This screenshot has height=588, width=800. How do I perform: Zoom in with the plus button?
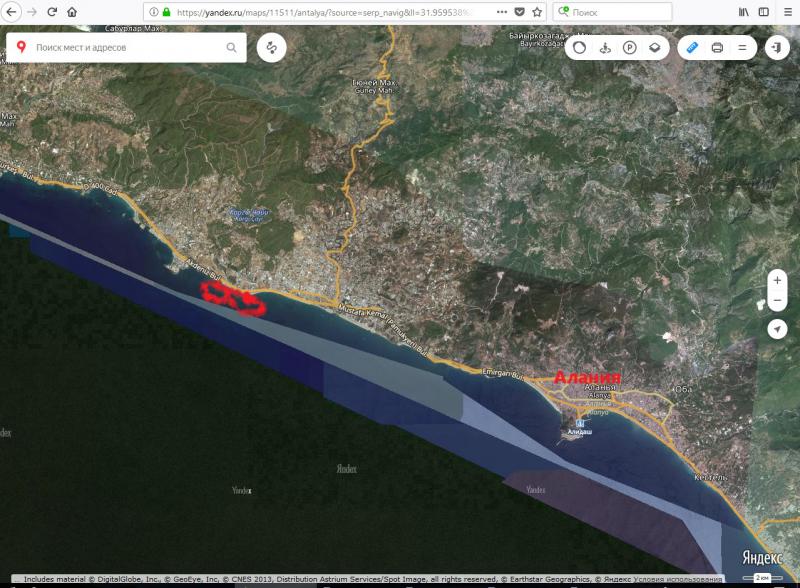[777, 280]
